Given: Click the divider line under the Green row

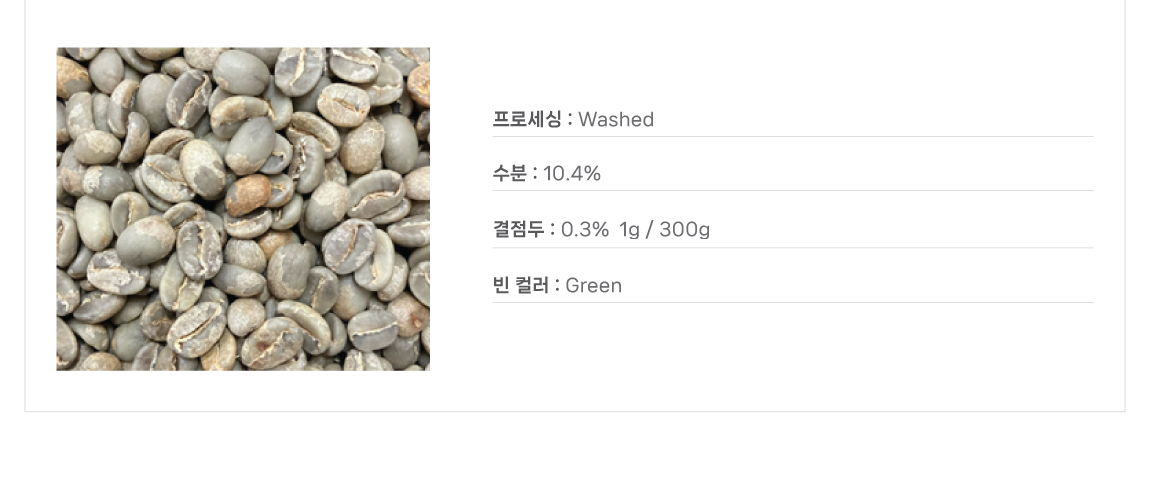Looking at the screenshot, I should [x=793, y=302].
